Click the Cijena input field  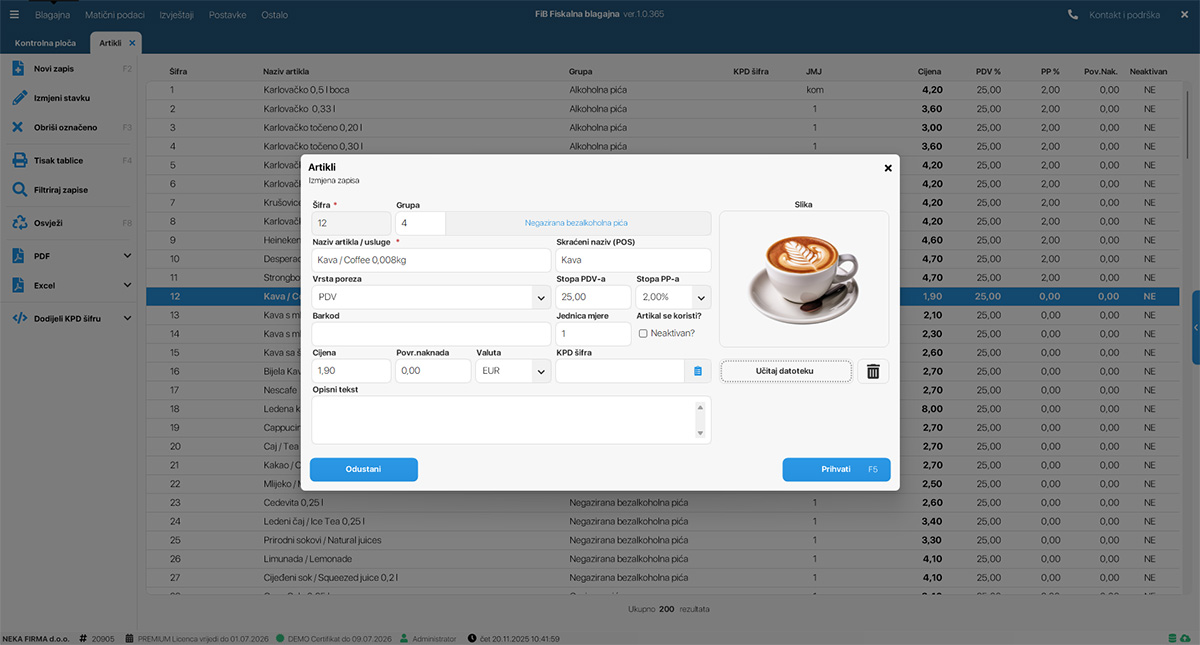coord(350,371)
